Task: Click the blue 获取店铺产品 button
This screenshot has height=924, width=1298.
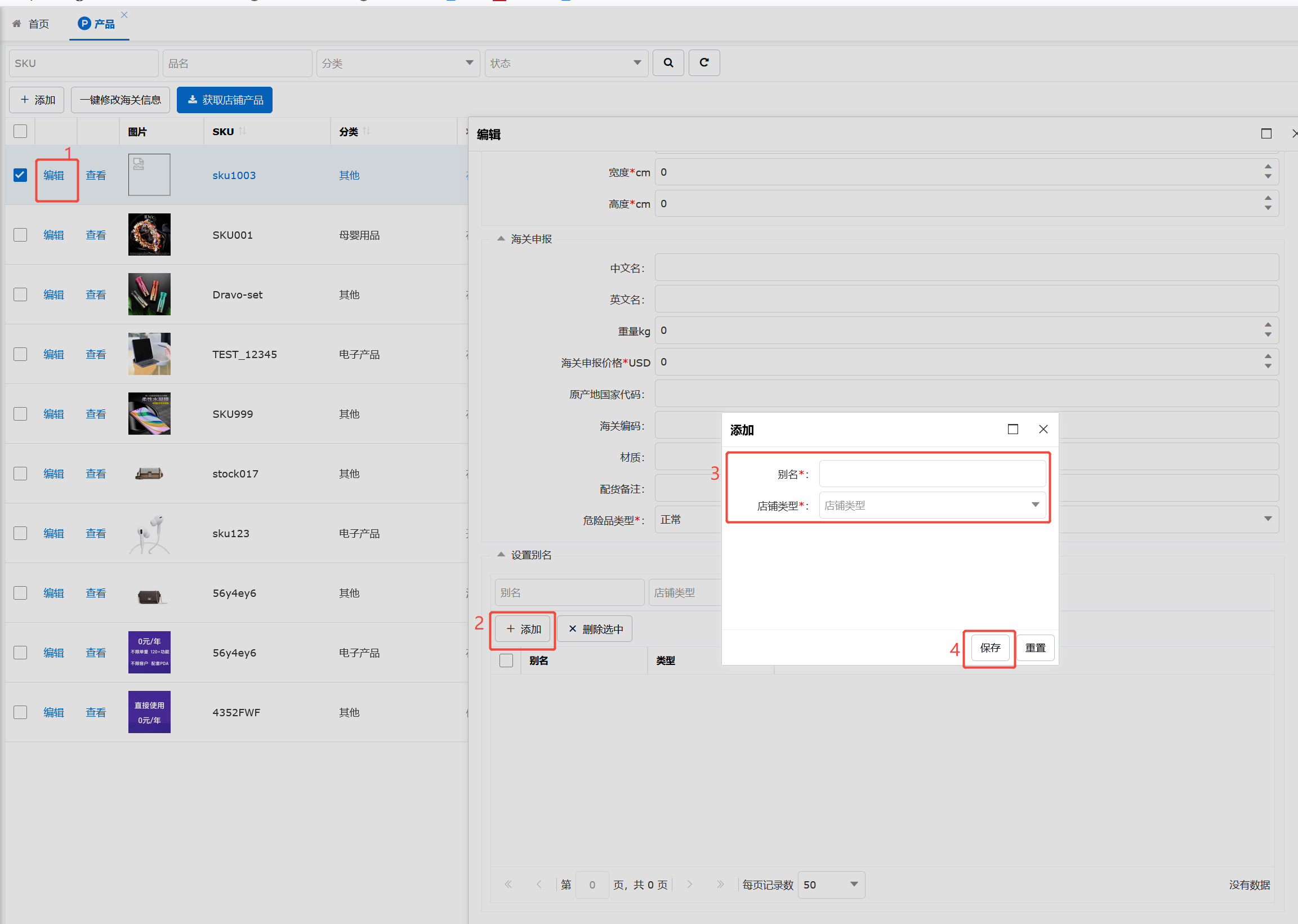Action: click(x=224, y=100)
